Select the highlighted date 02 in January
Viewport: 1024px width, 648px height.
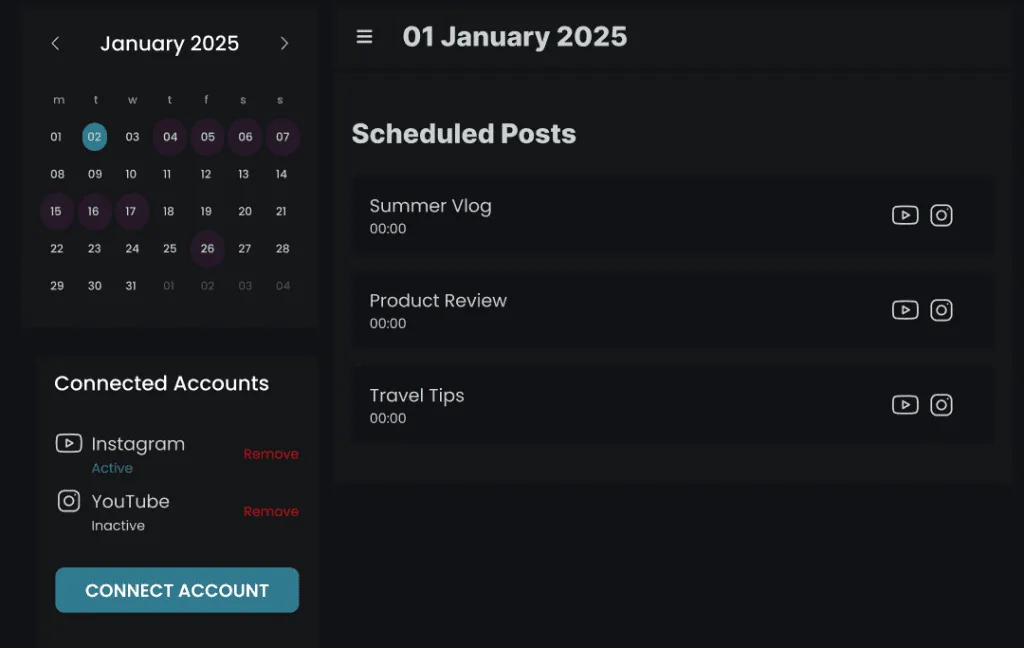pyautogui.click(x=94, y=137)
